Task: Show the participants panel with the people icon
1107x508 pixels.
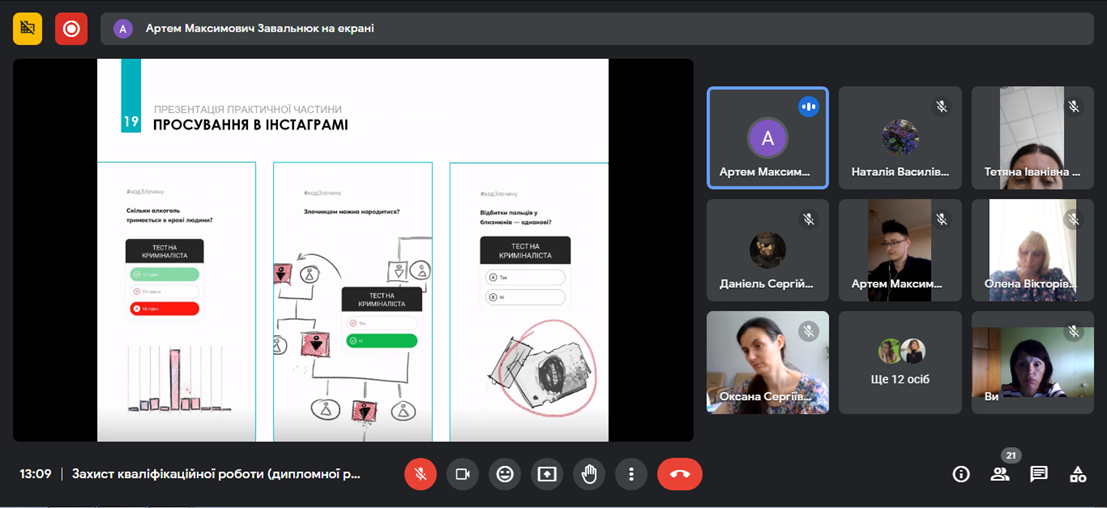Action: (1000, 474)
